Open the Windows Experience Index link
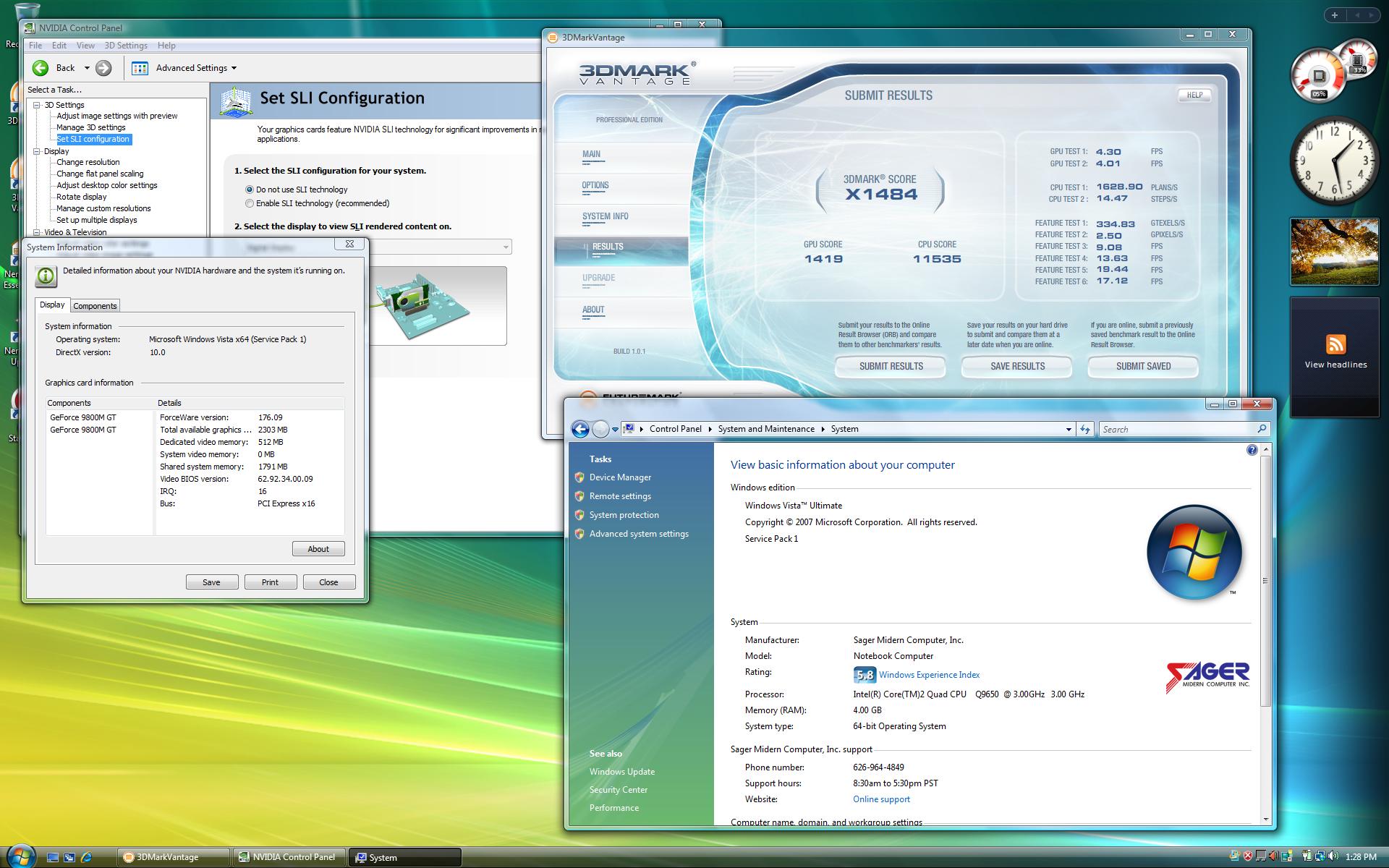This screenshot has height=868, width=1389. coord(929,675)
